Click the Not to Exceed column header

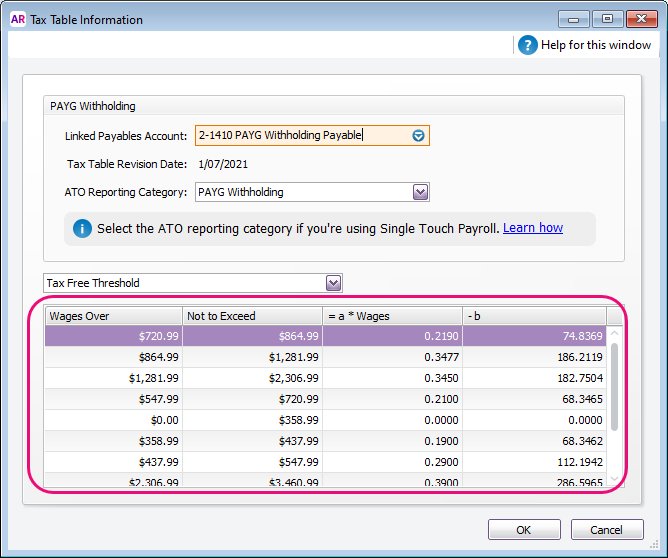252,316
